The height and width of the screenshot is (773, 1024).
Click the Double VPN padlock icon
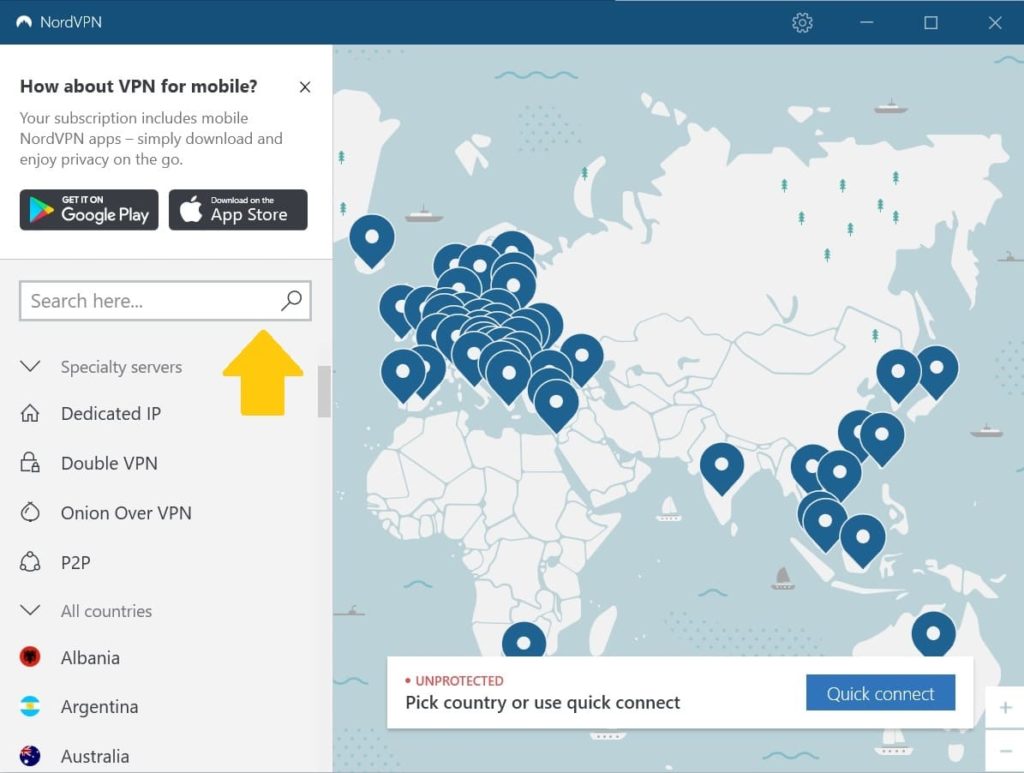30,463
